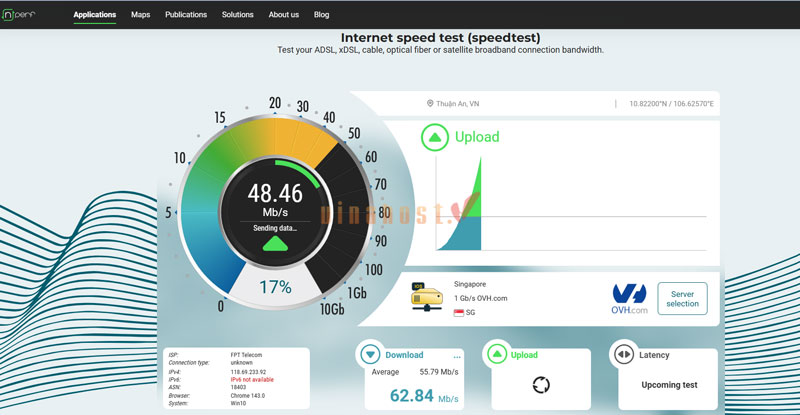Click the OVH.com logo
The width and height of the screenshot is (800, 415).
[x=630, y=297]
